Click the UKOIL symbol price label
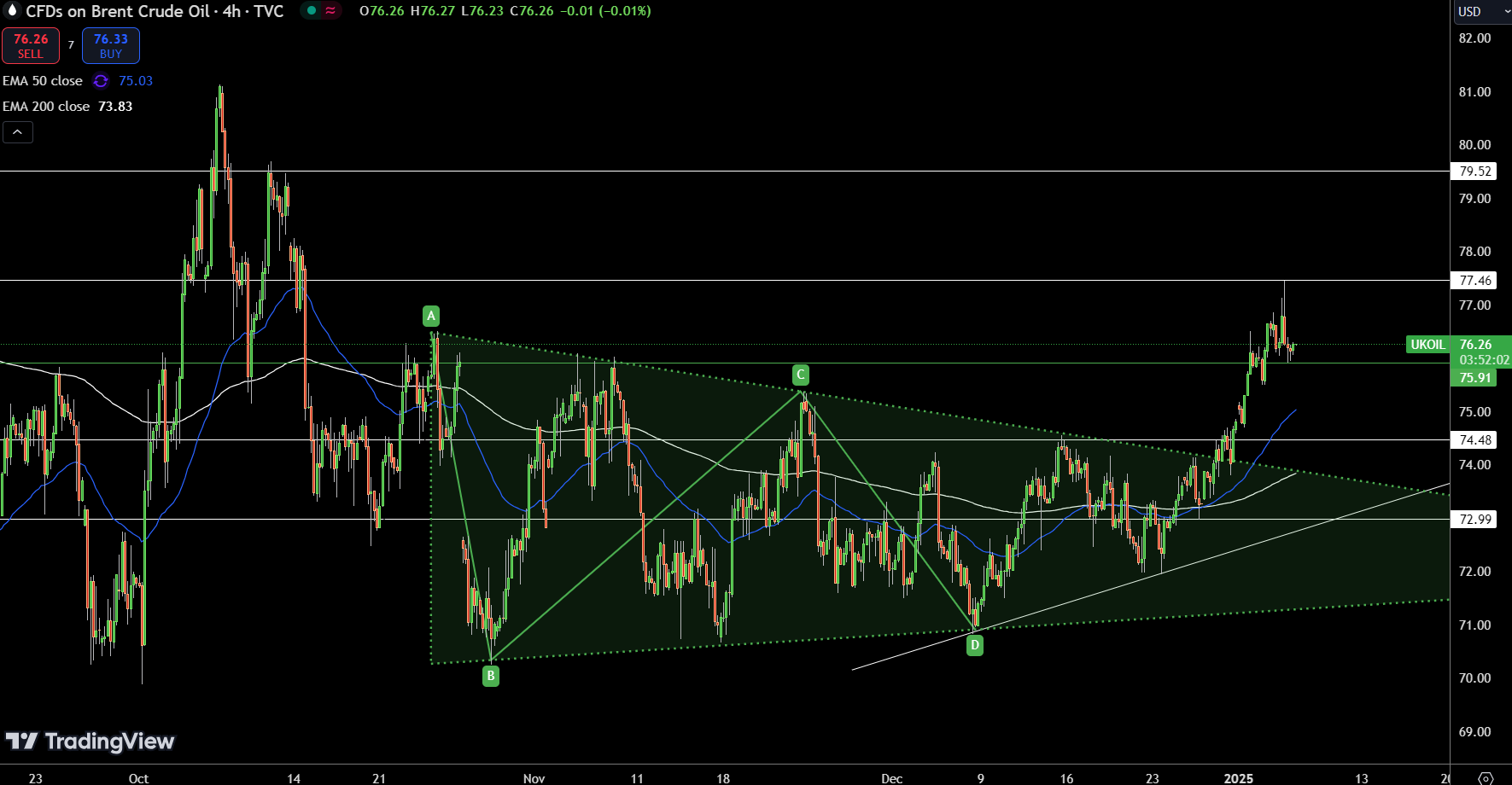This screenshot has height=785, width=1512. (x=1427, y=345)
